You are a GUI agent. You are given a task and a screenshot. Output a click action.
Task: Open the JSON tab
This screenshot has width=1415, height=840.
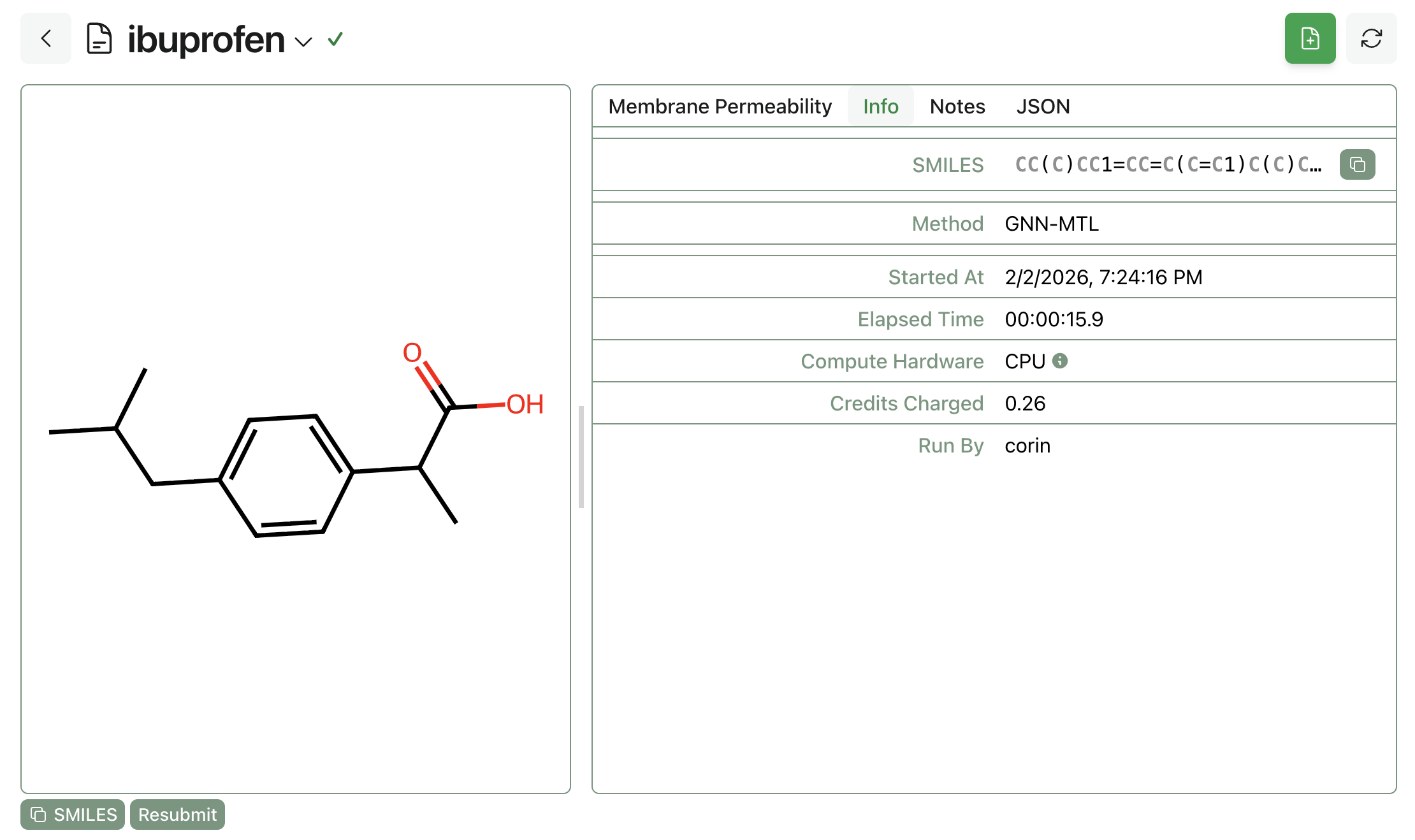1043,106
